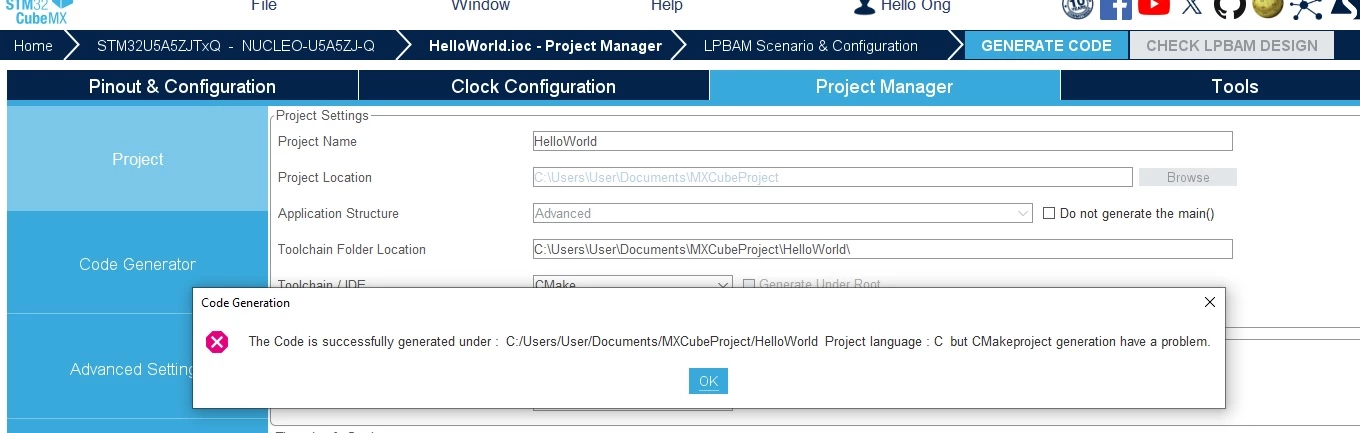This screenshot has height=433, width=1360.
Task: Click the Project Location label
Action: click(325, 177)
